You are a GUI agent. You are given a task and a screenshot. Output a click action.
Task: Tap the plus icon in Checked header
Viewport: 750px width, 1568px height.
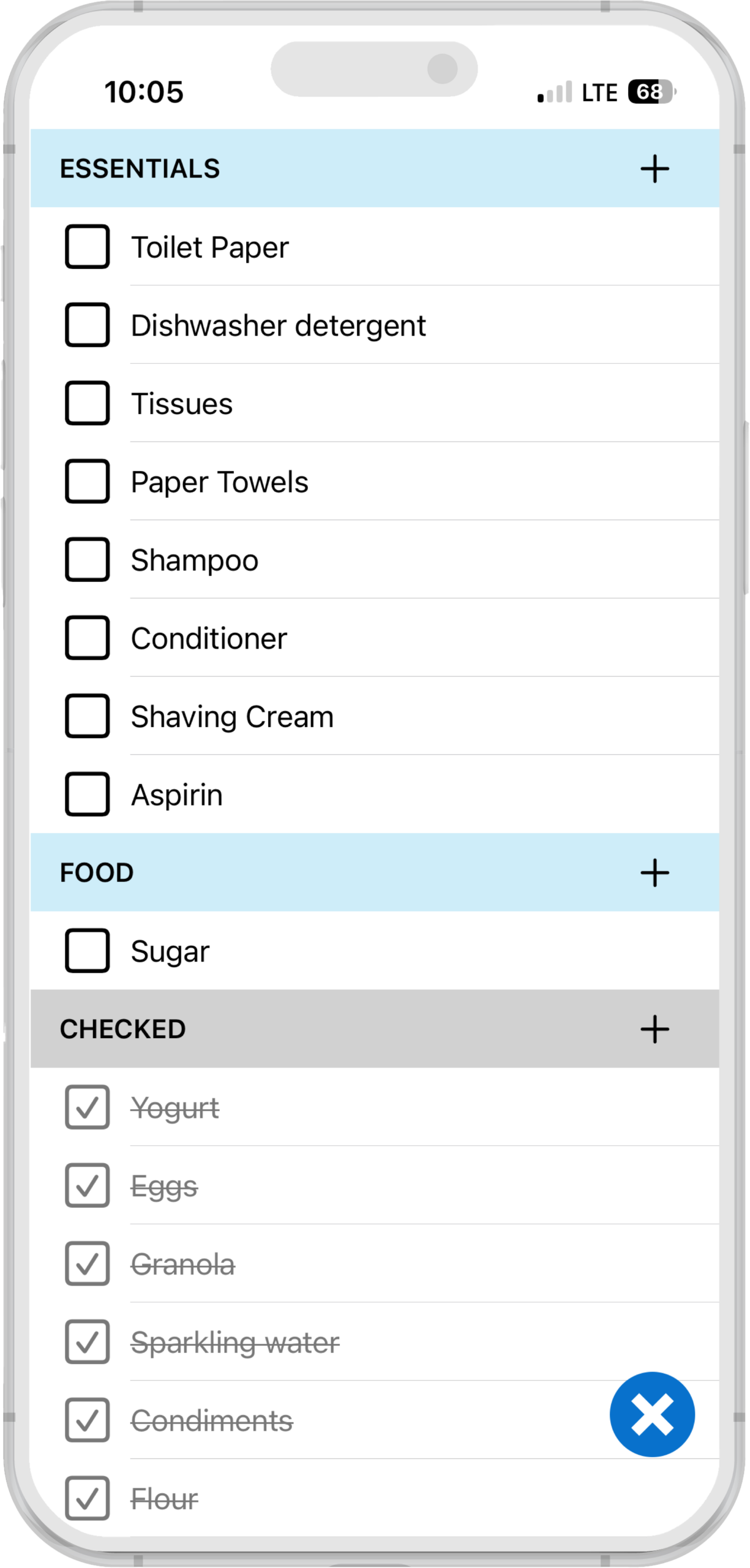coord(654,1029)
